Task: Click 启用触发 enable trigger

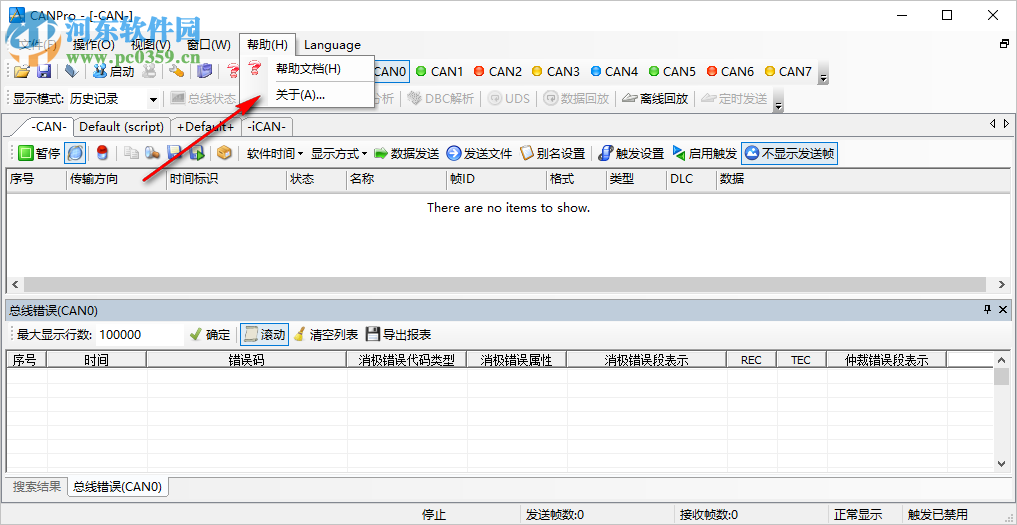Action: [704, 154]
